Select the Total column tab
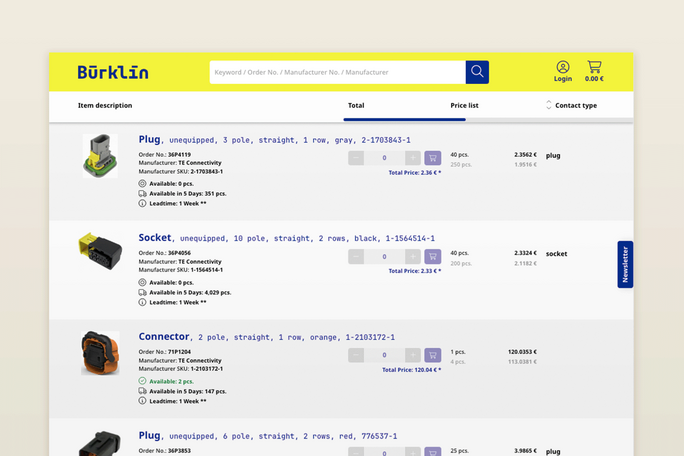The width and height of the screenshot is (684, 456). (356, 105)
